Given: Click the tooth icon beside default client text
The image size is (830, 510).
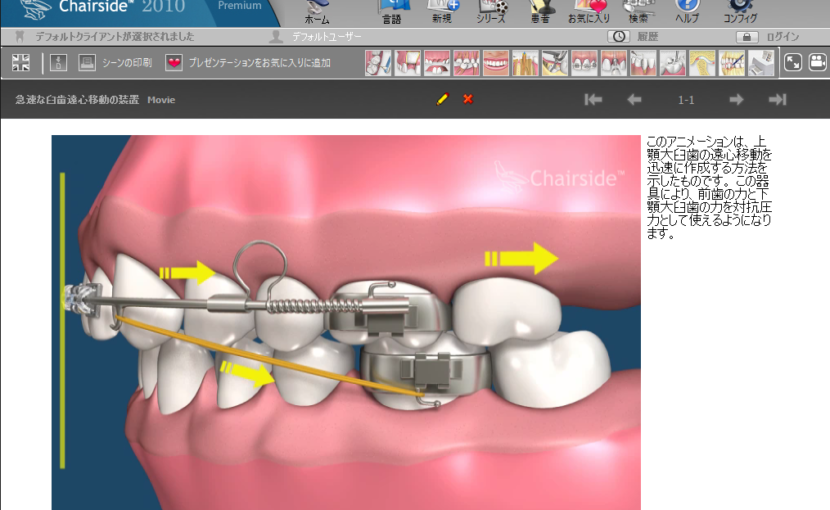Looking at the screenshot, I should pos(20,37).
